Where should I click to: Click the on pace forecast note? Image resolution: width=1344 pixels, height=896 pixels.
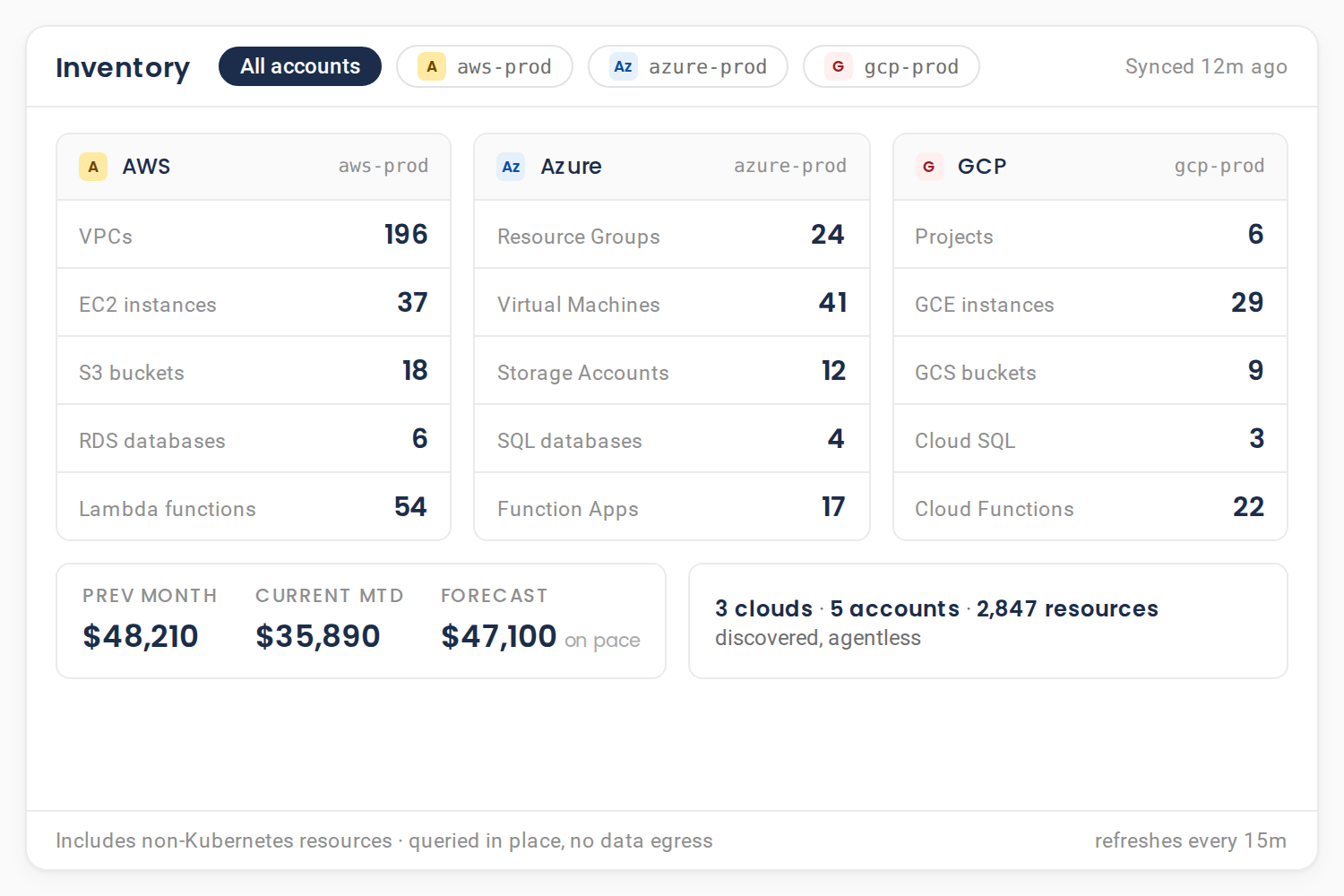click(x=602, y=641)
